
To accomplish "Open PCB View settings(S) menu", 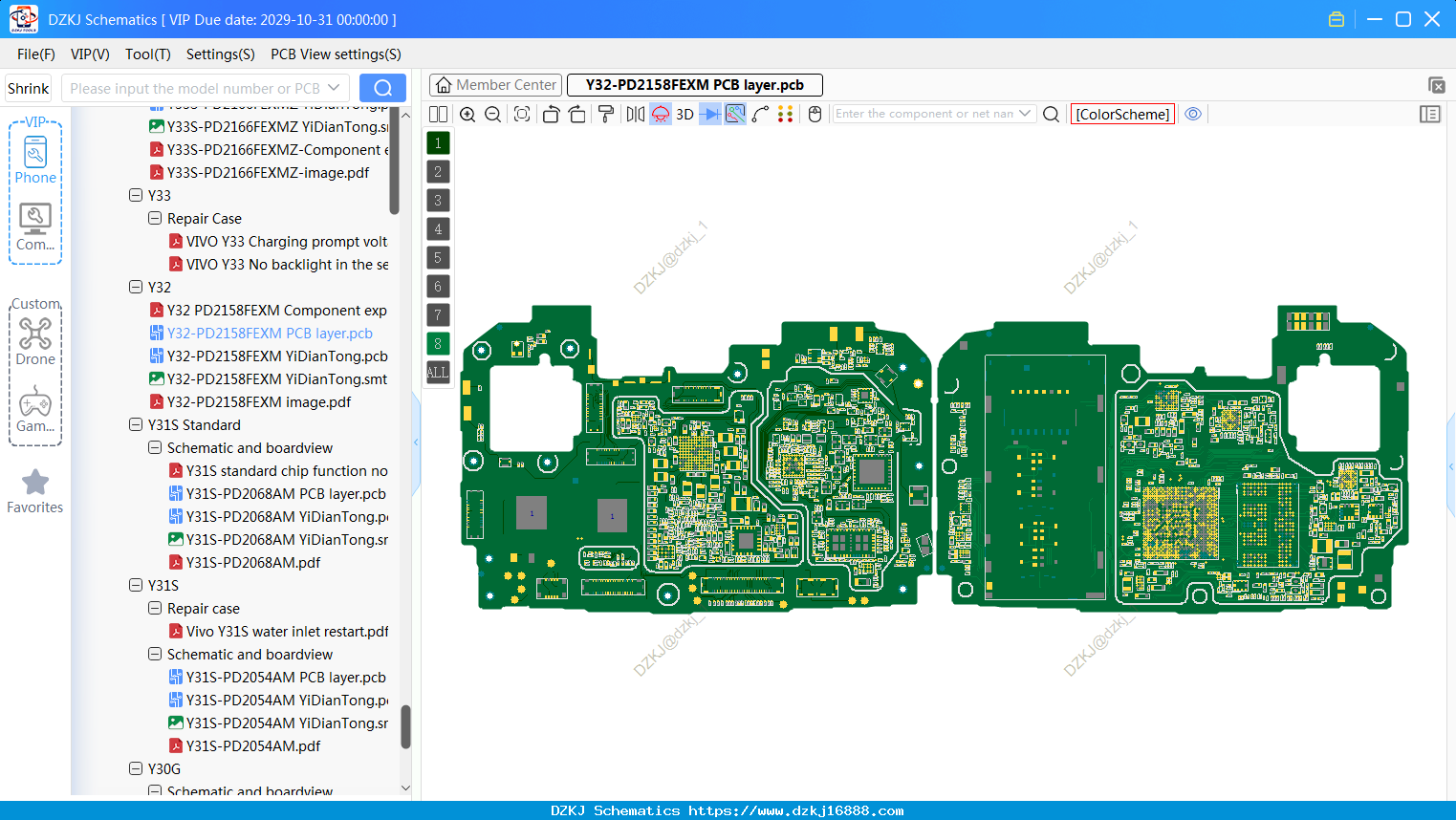I will click(x=336, y=54).
